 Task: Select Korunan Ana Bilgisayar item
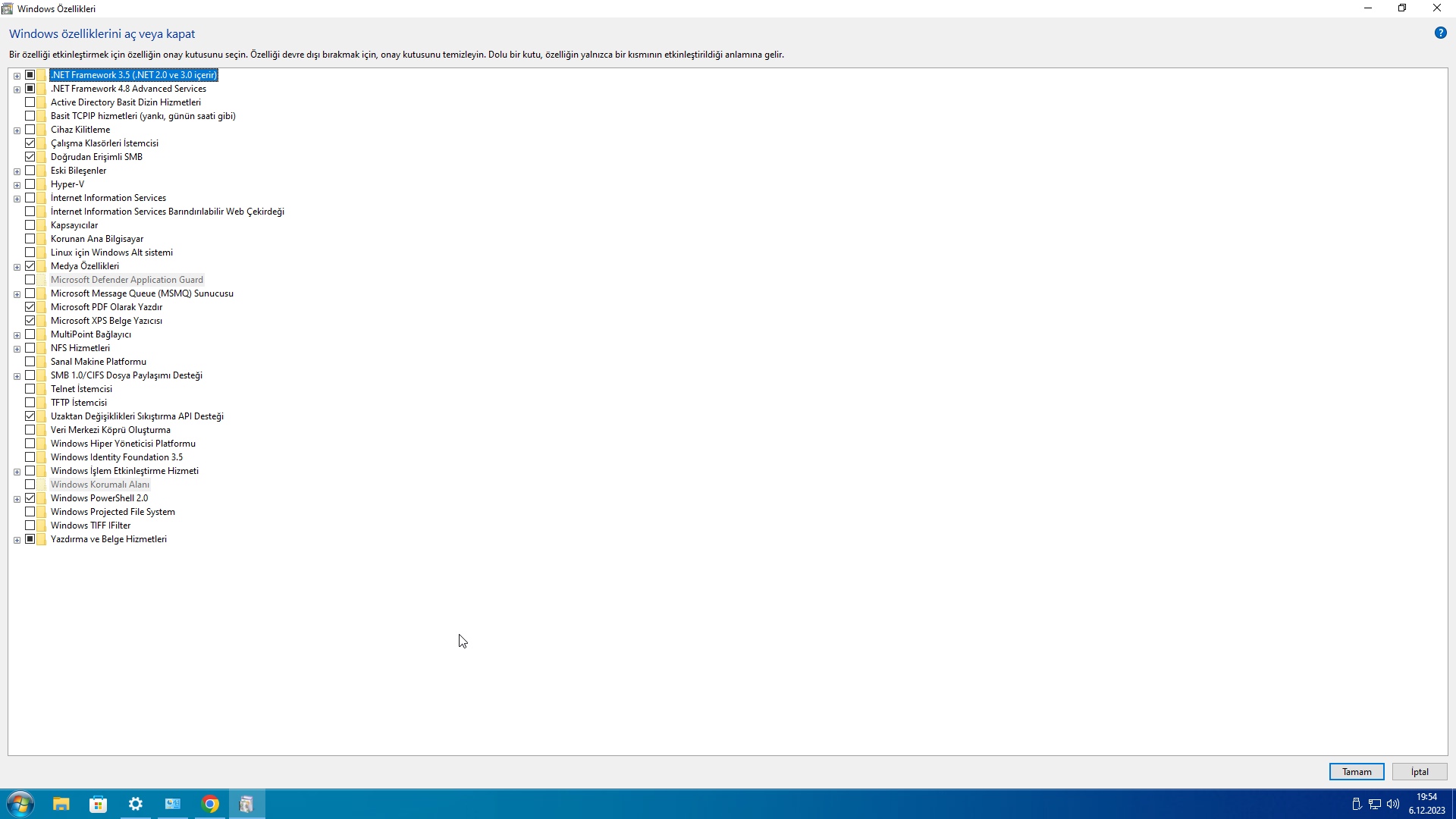[x=97, y=239]
